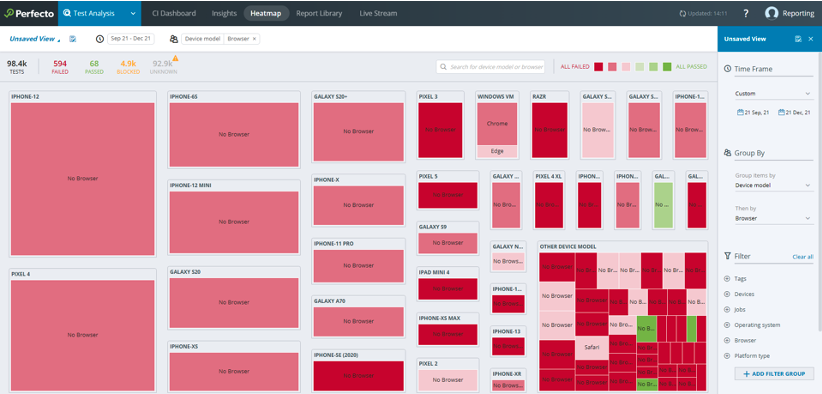Screen dimensions: 822x394
Task: Open the Then by Browser dropdown
Action: pos(773,218)
